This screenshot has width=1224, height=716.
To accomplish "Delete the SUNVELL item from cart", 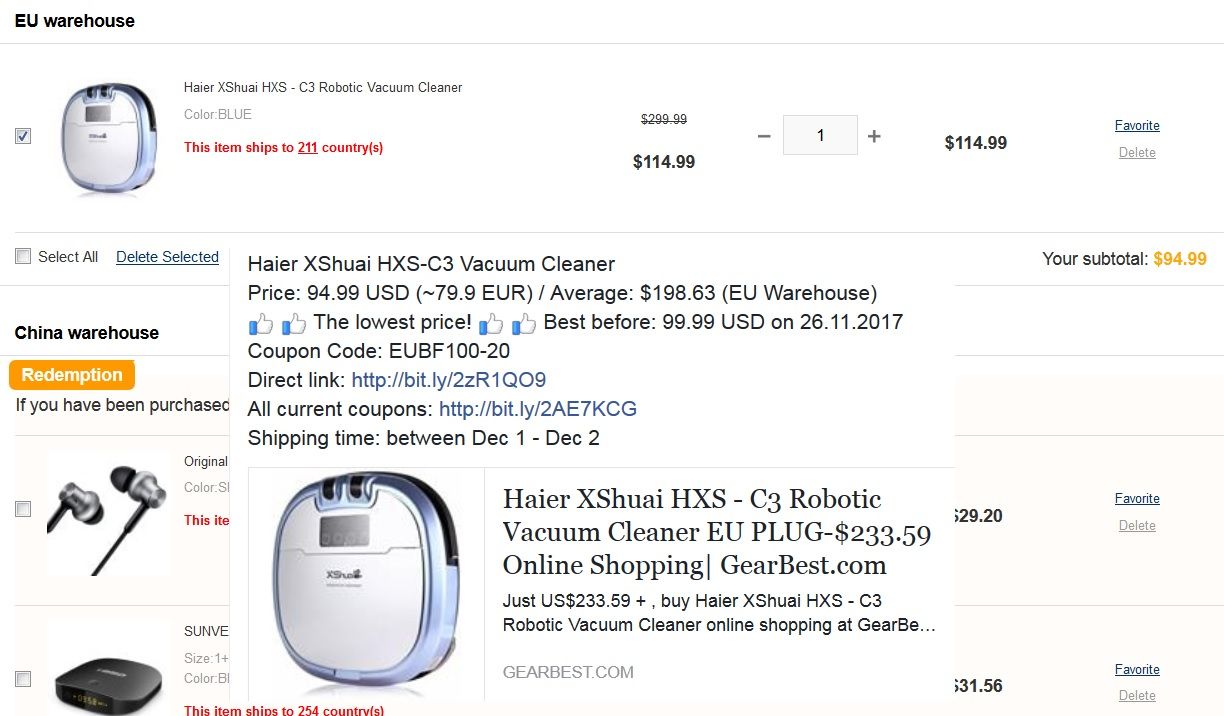I will [1137, 696].
